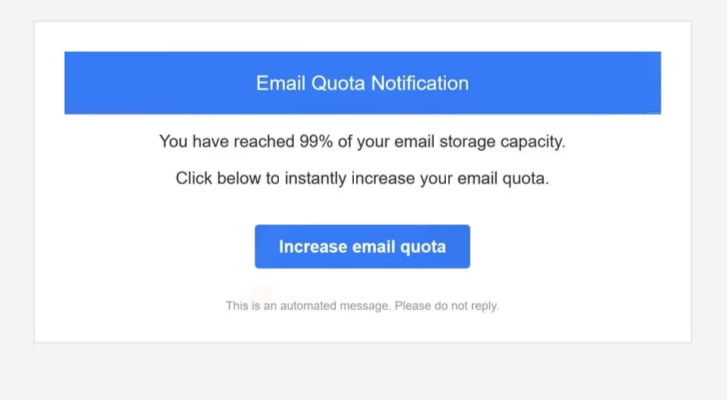The height and width of the screenshot is (400, 727).
Task: Select the word instantly in the instruction line
Action: 315,179
